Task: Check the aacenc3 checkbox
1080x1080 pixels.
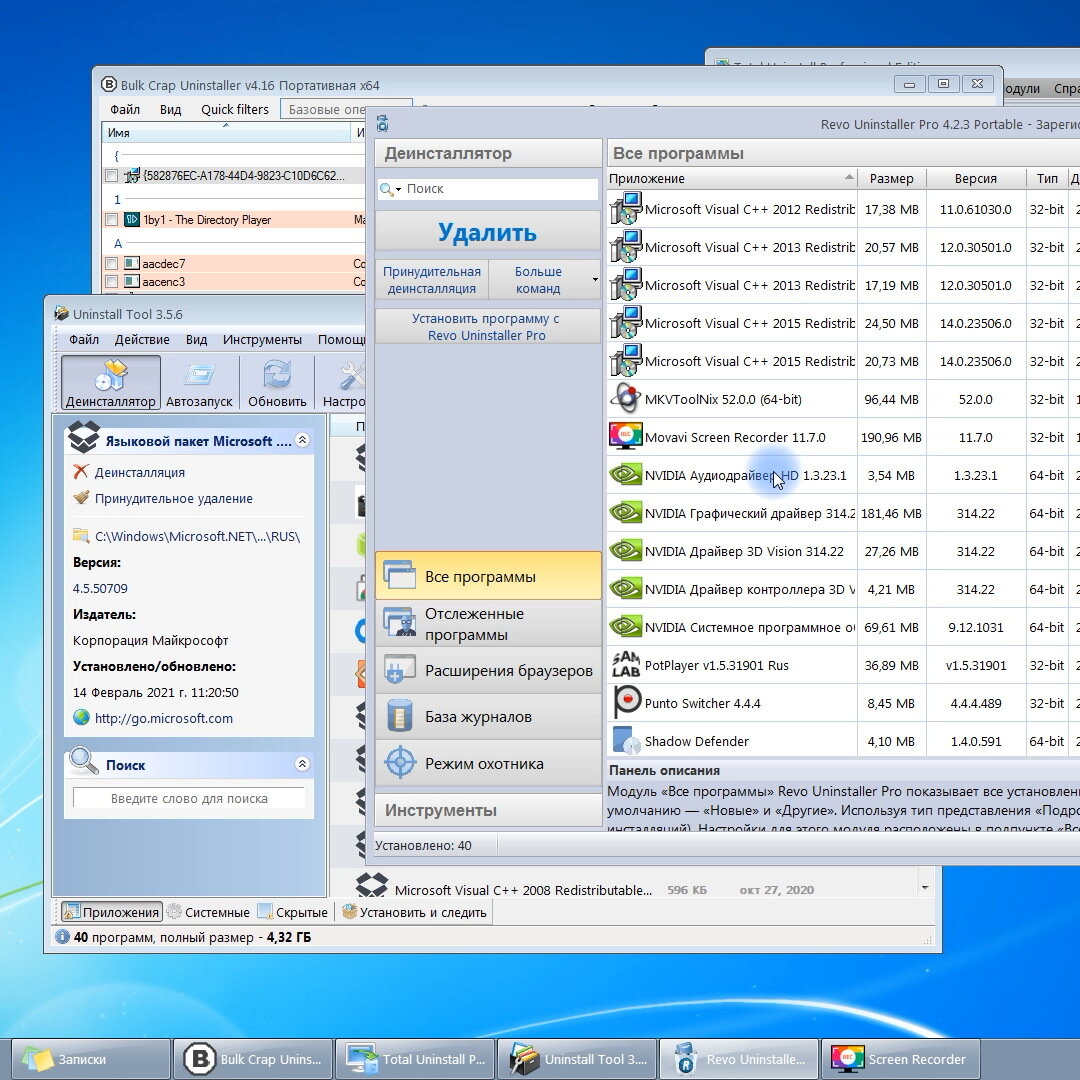Action: pos(112,281)
